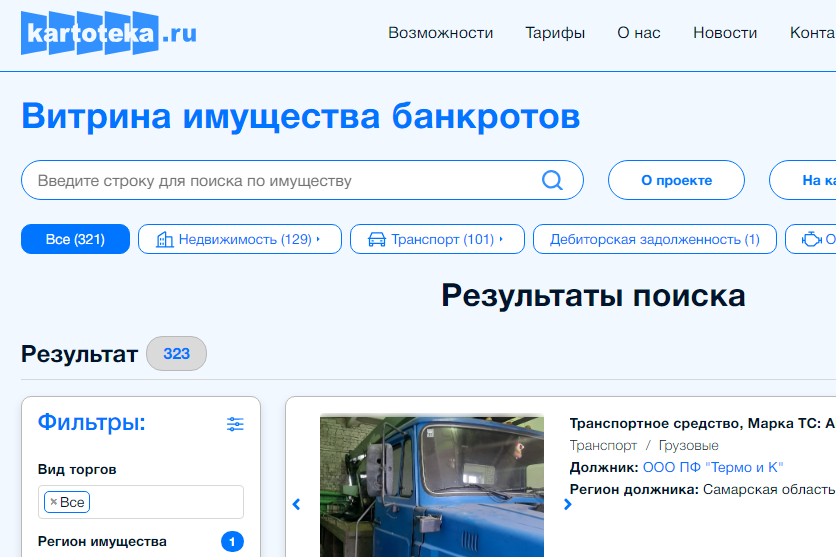Expand Транспорт category arrow
The width and height of the screenshot is (836, 557).
(501, 239)
